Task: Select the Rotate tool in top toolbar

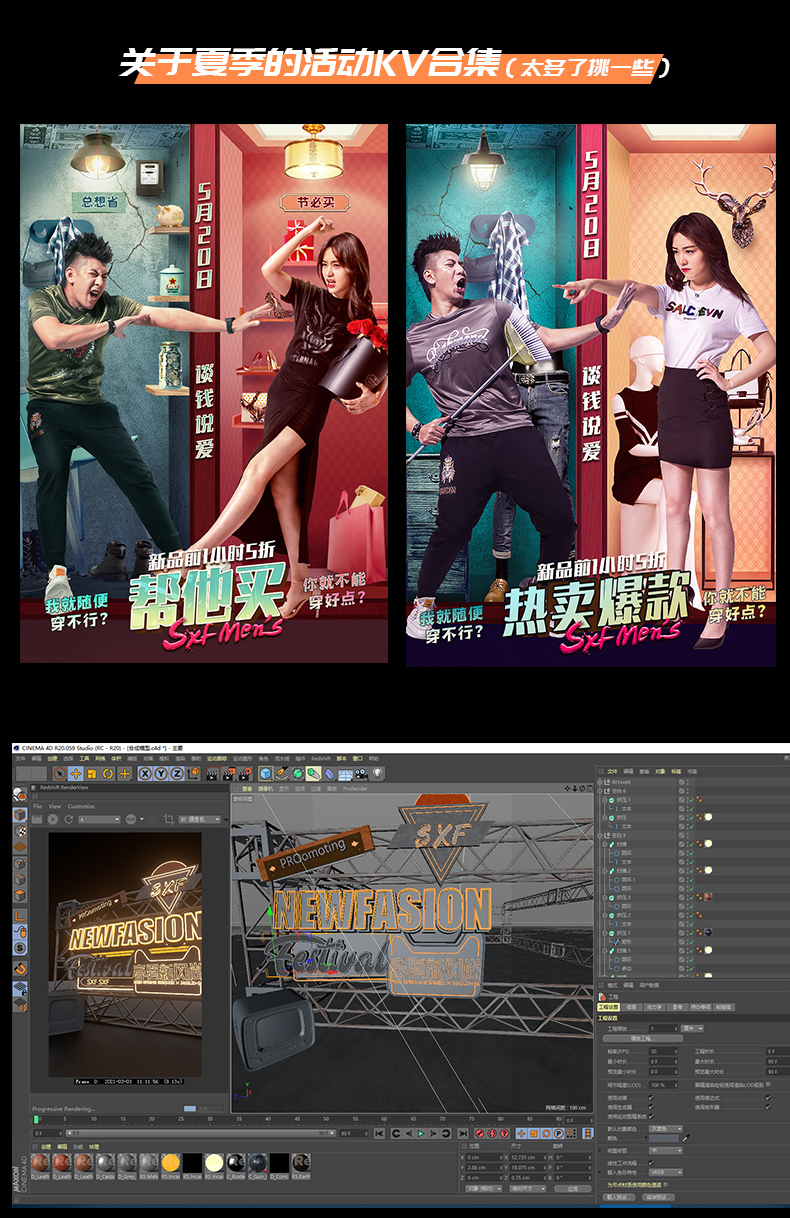Action: tap(107, 773)
